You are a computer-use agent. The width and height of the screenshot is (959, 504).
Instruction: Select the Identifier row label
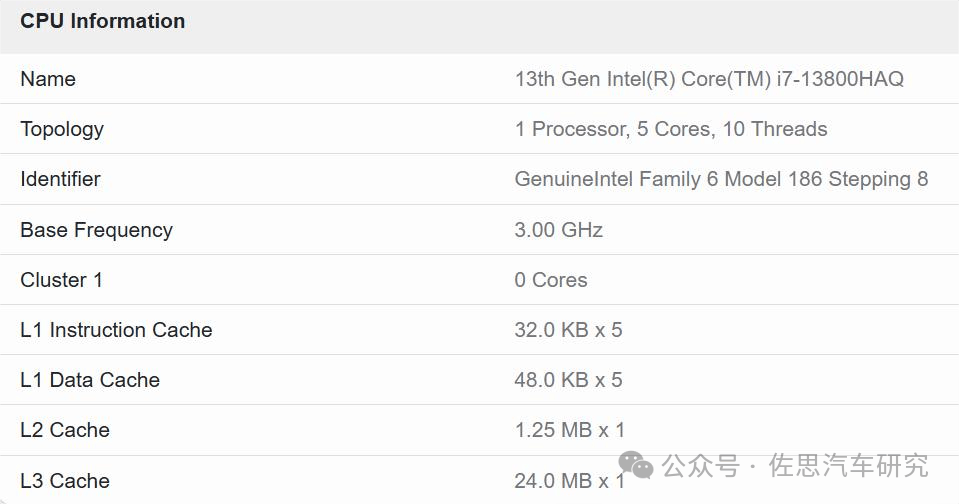click(60, 179)
